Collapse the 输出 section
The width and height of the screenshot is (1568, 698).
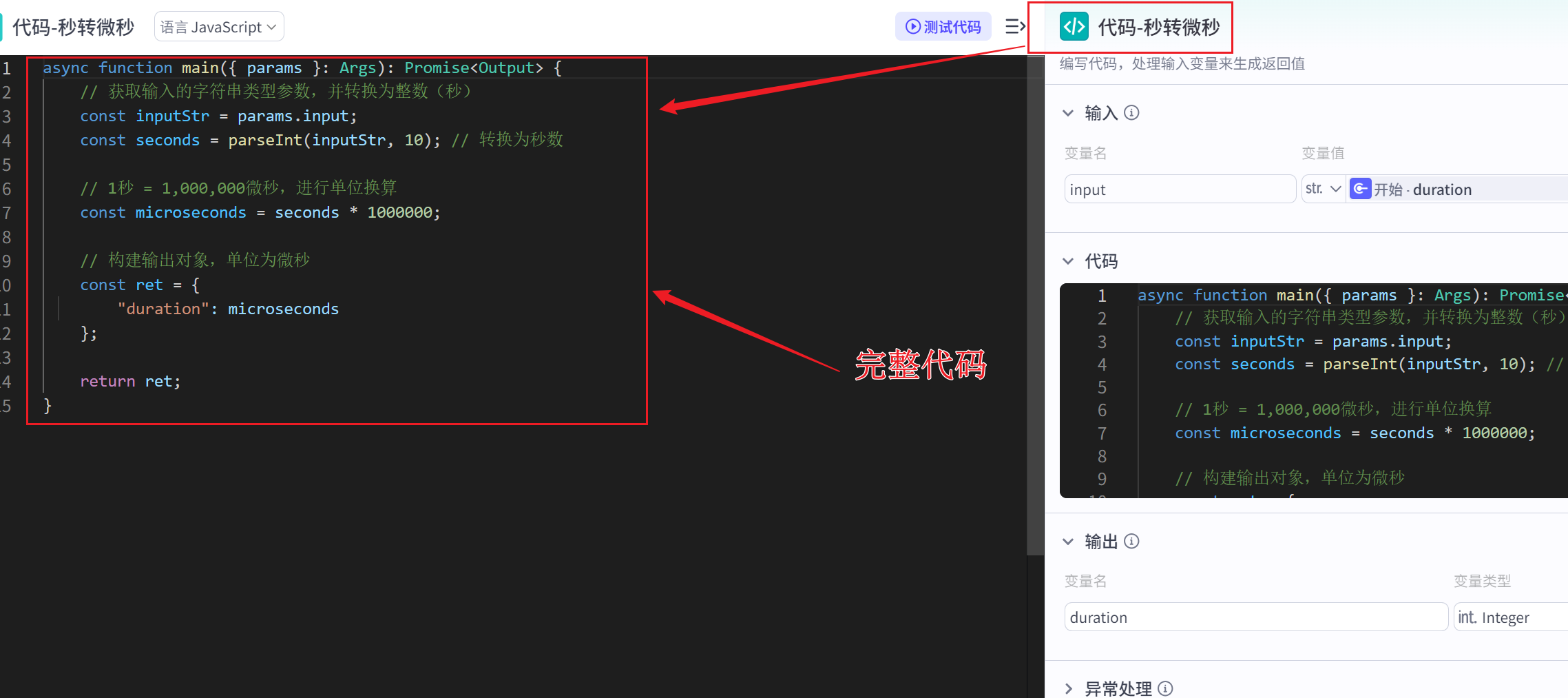(1069, 542)
